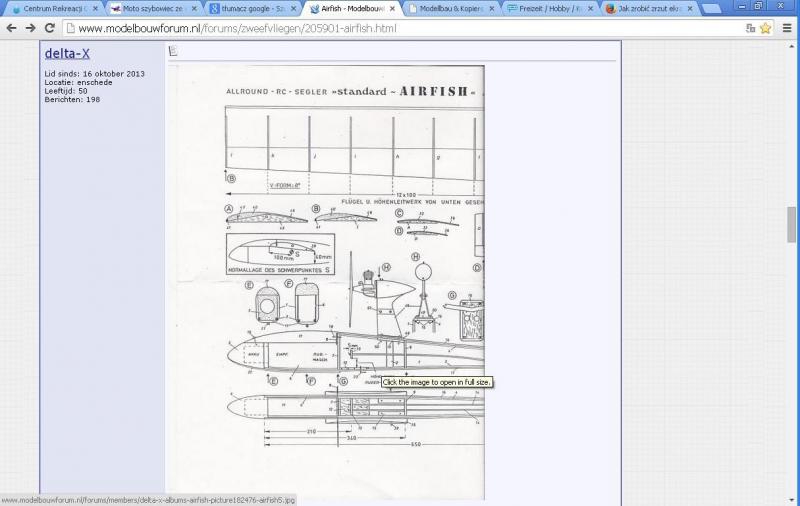800x506 pixels.
Task: Click the scrollbar down arrow
Action: 792,499
